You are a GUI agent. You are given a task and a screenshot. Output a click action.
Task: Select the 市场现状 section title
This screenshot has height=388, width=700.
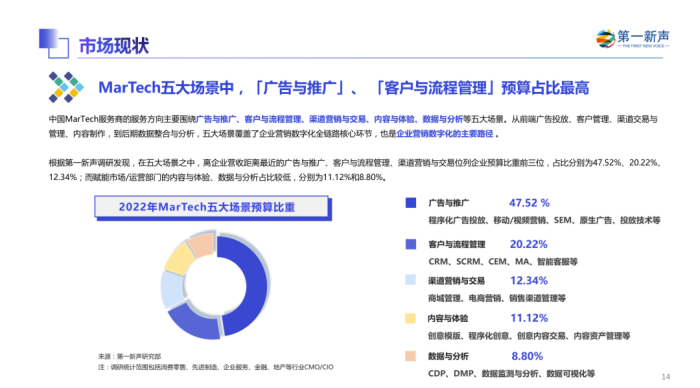(114, 46)
